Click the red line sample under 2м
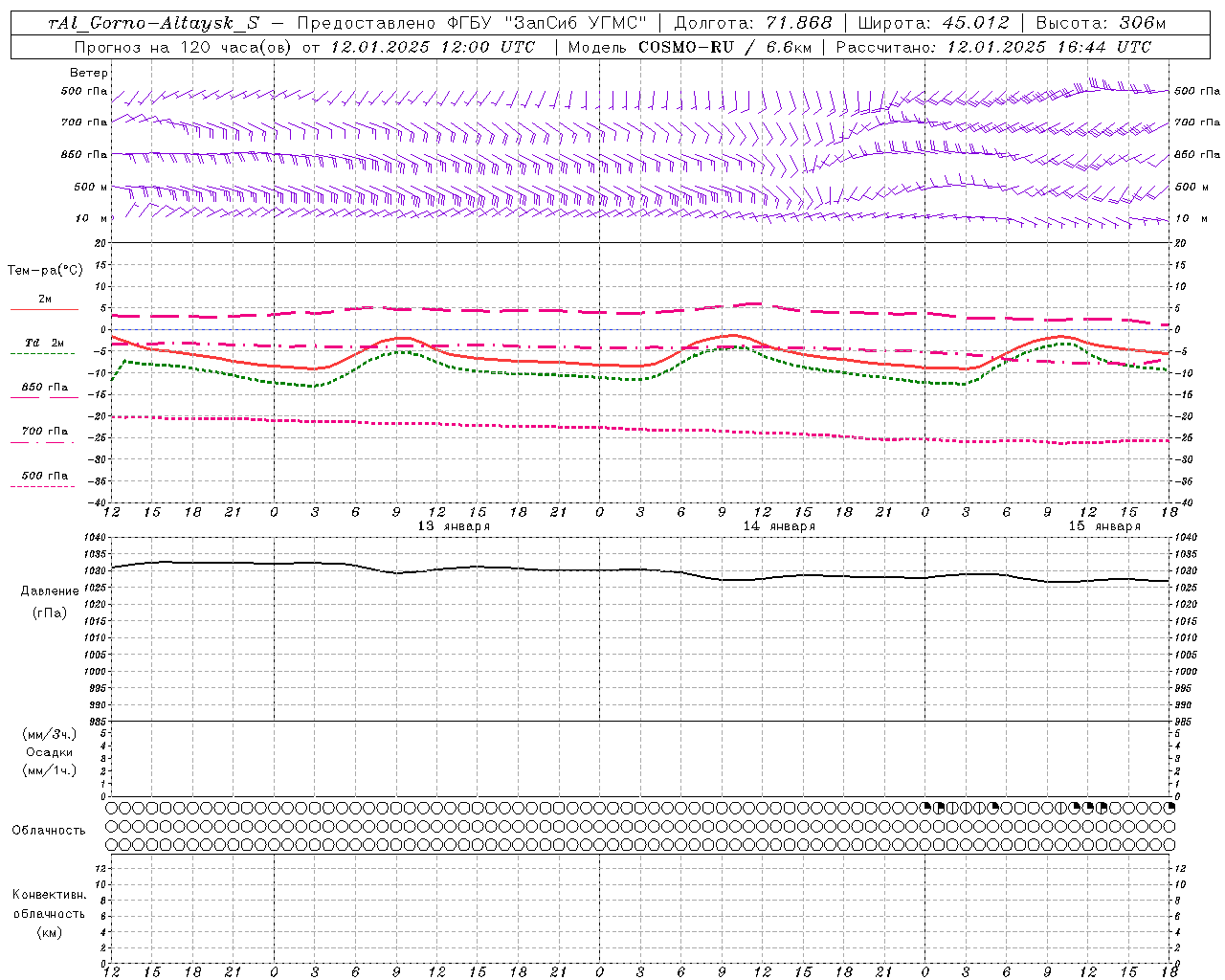This screenshot has width=1225, height=980. click(x=44, y=309)
